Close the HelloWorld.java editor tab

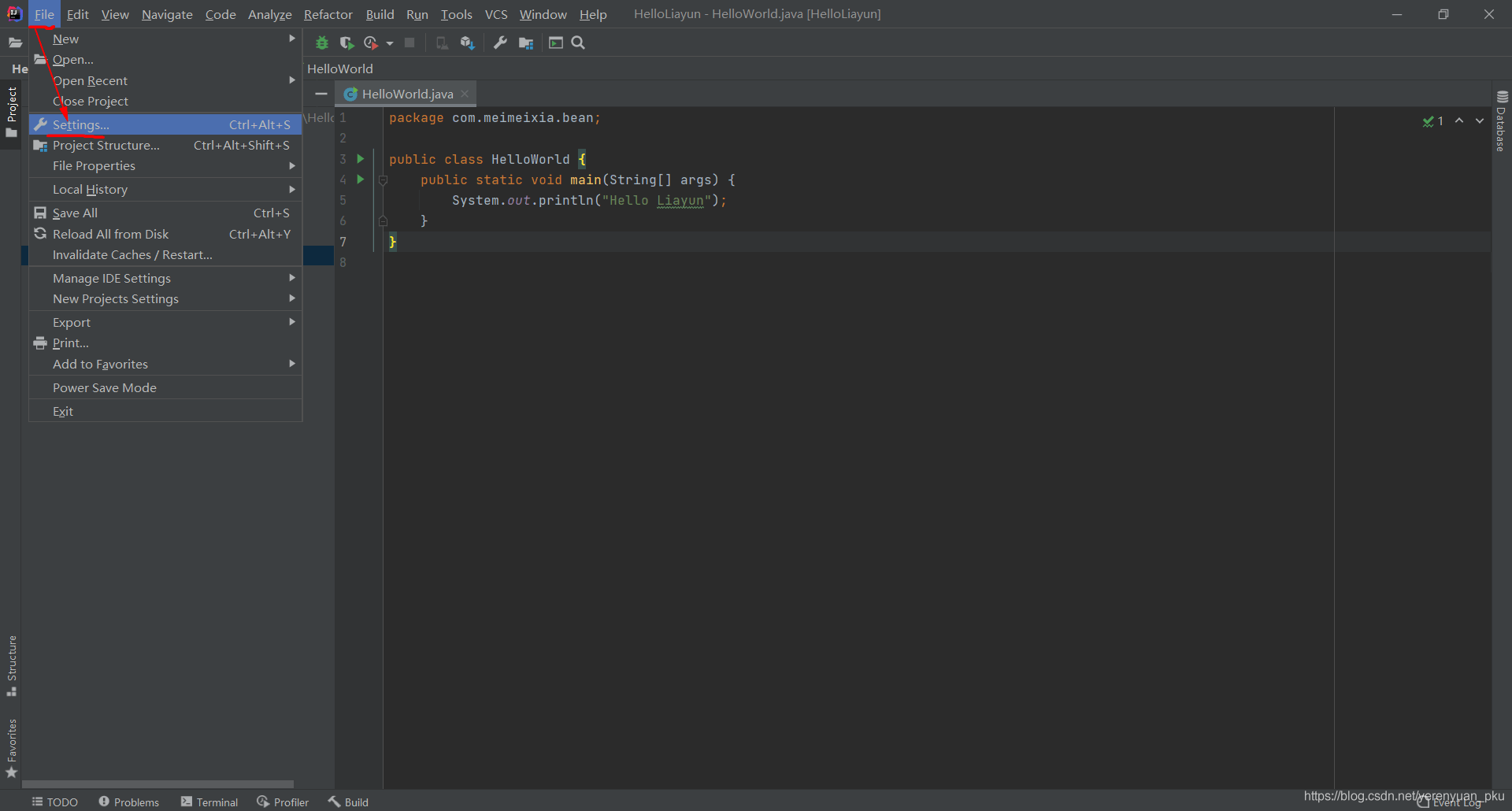click(x=465, y=94)
